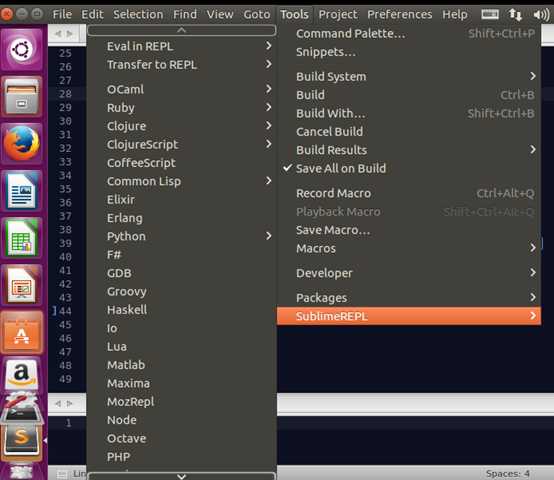Viewport: 554px width, 480px height.
Task: Click the left tab-navigation arrow above editor
Action: [x=58, y=34]
